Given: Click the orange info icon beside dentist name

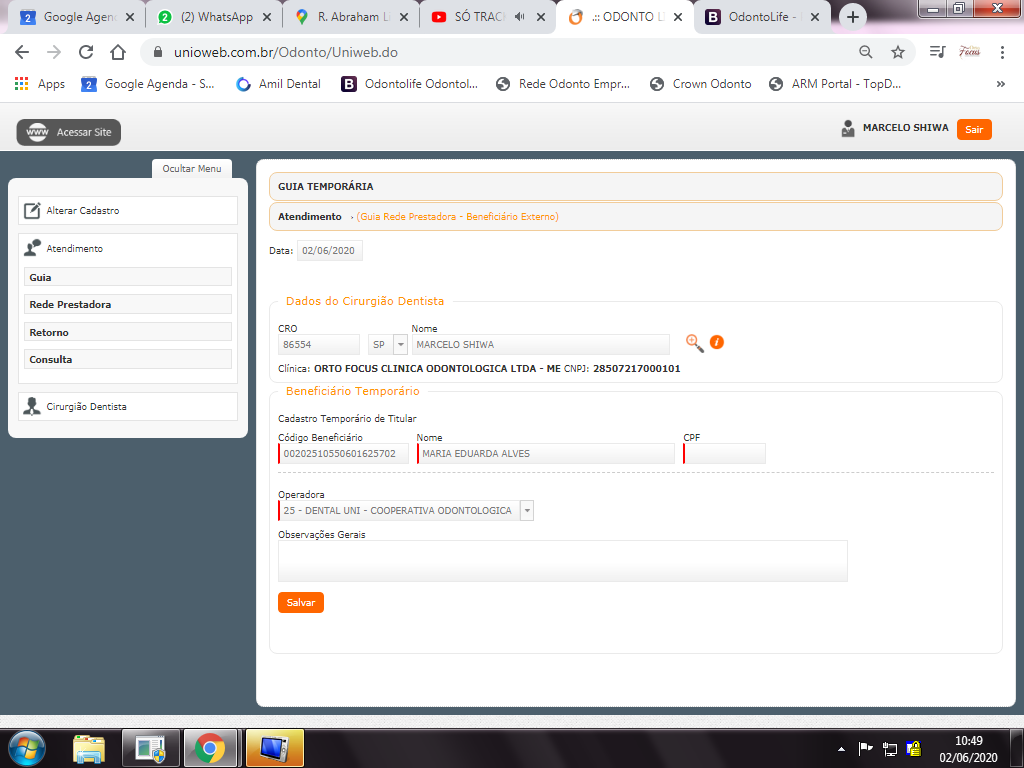Looking at the screenshot, I should pos(716,342).
